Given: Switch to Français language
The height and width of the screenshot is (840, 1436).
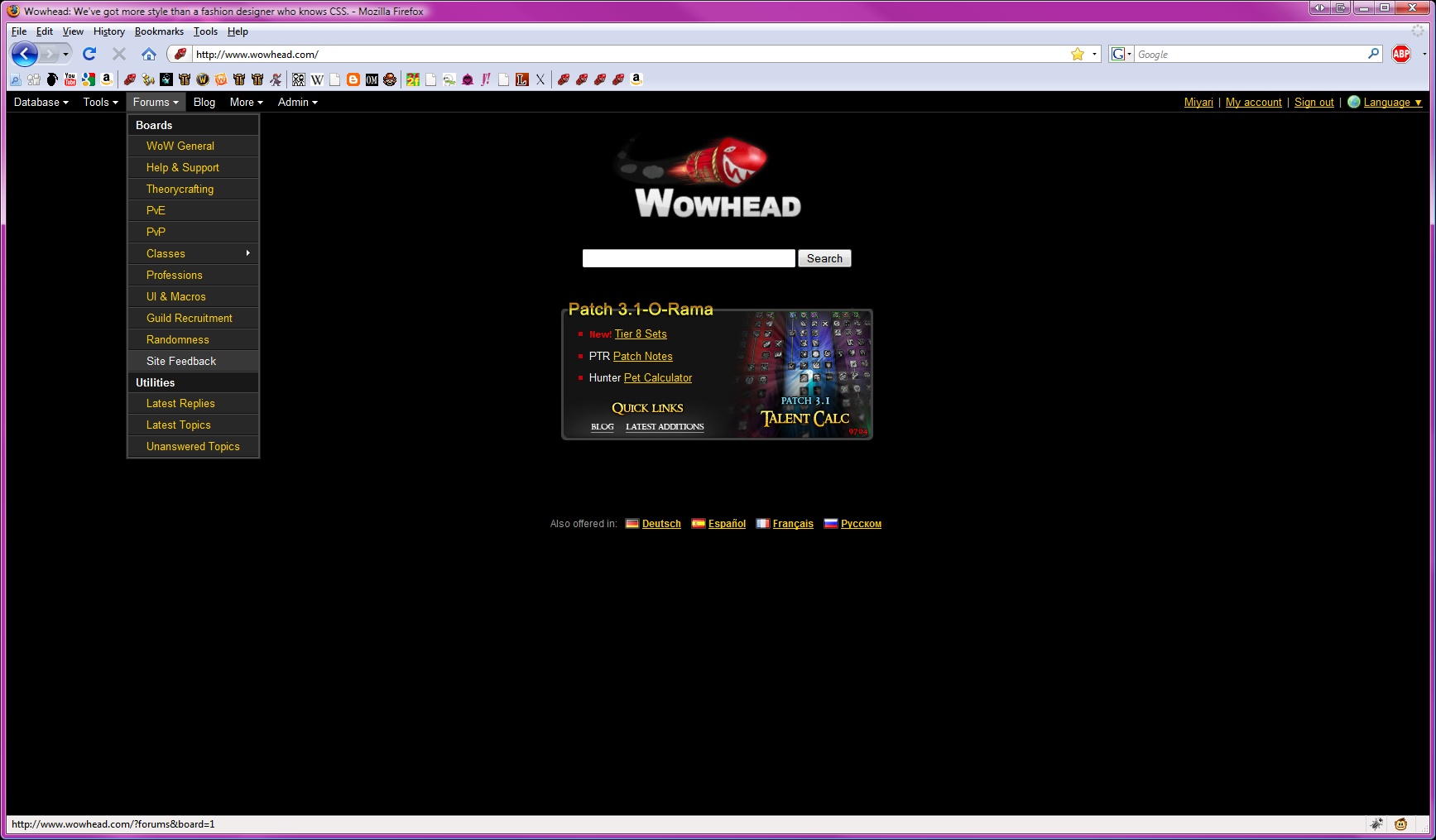Looking at the screenshot, I should point(793,524).
